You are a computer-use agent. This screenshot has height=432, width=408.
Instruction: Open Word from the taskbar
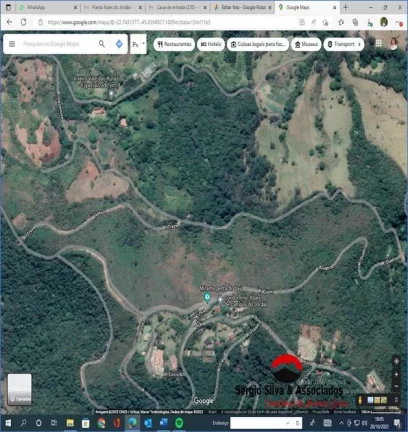point(164,423)
